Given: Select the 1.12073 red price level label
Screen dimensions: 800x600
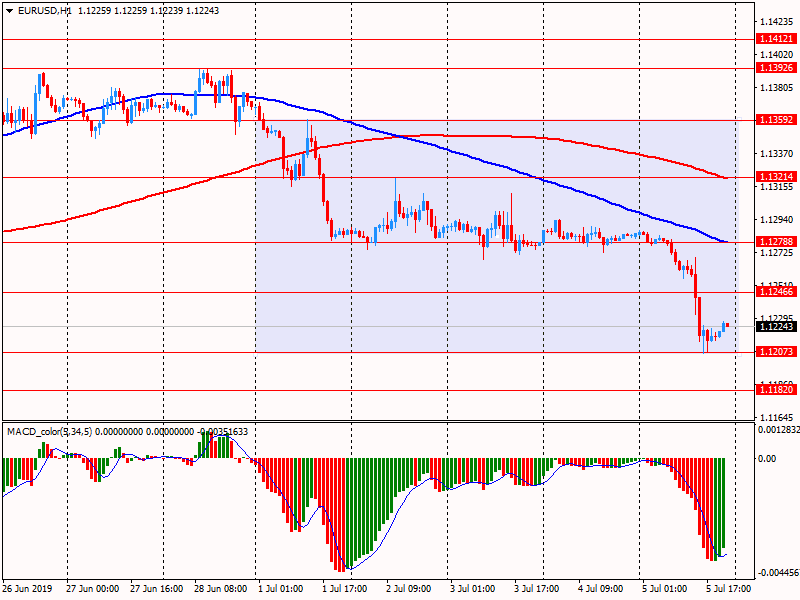Looking at the screenshot, I should (777, 352).
